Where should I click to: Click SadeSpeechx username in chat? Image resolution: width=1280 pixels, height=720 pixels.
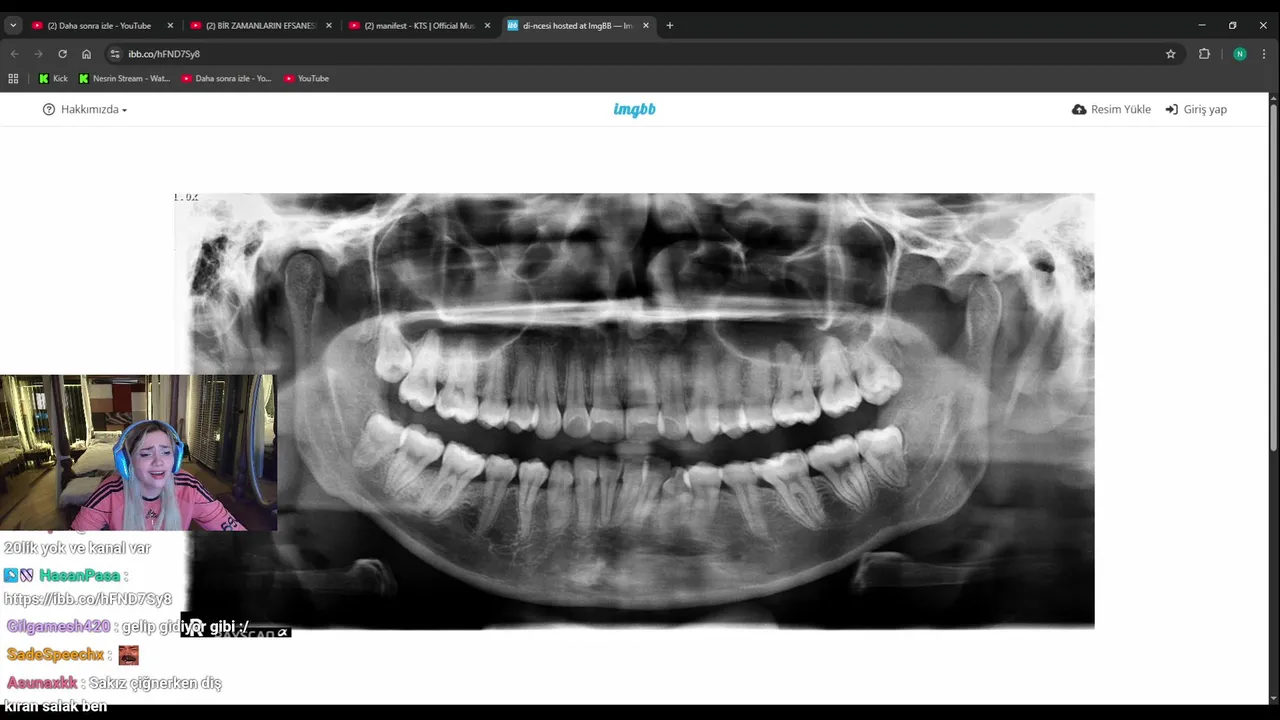[x=55, y=655]
